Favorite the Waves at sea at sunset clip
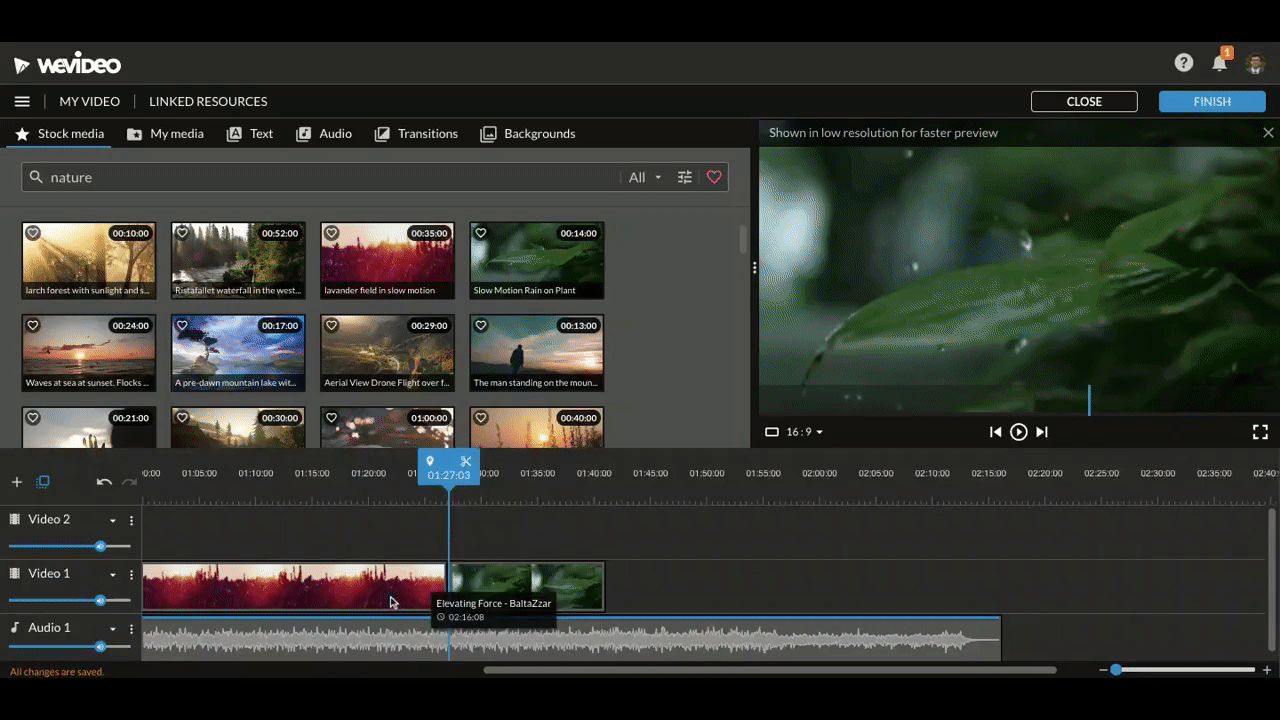Viewport: 1280px width, 720px height. tap(33, 325)
